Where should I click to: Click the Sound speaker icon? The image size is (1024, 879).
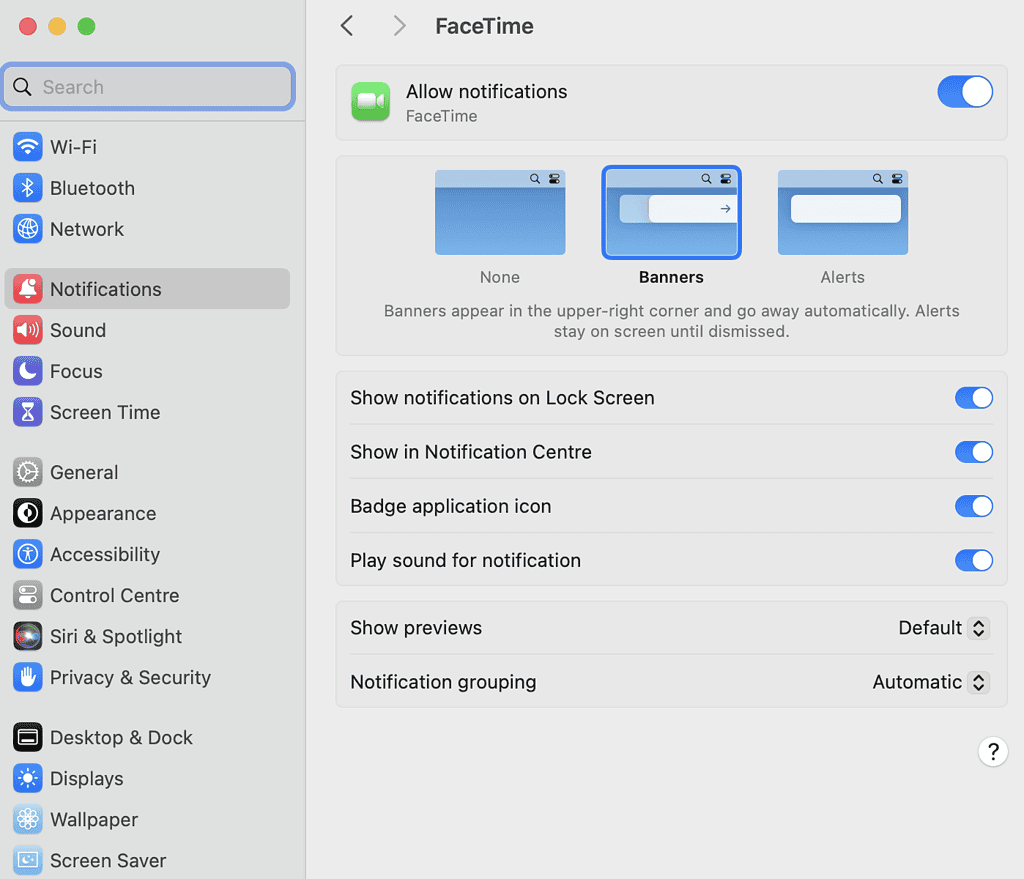pos(27,330)
